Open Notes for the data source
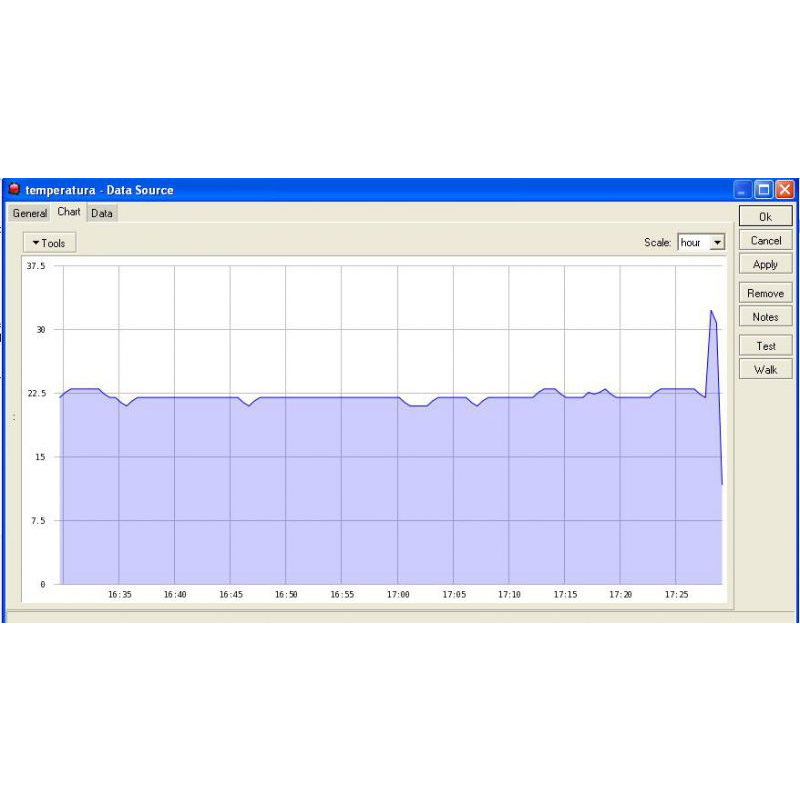 (x=765, y=317)
